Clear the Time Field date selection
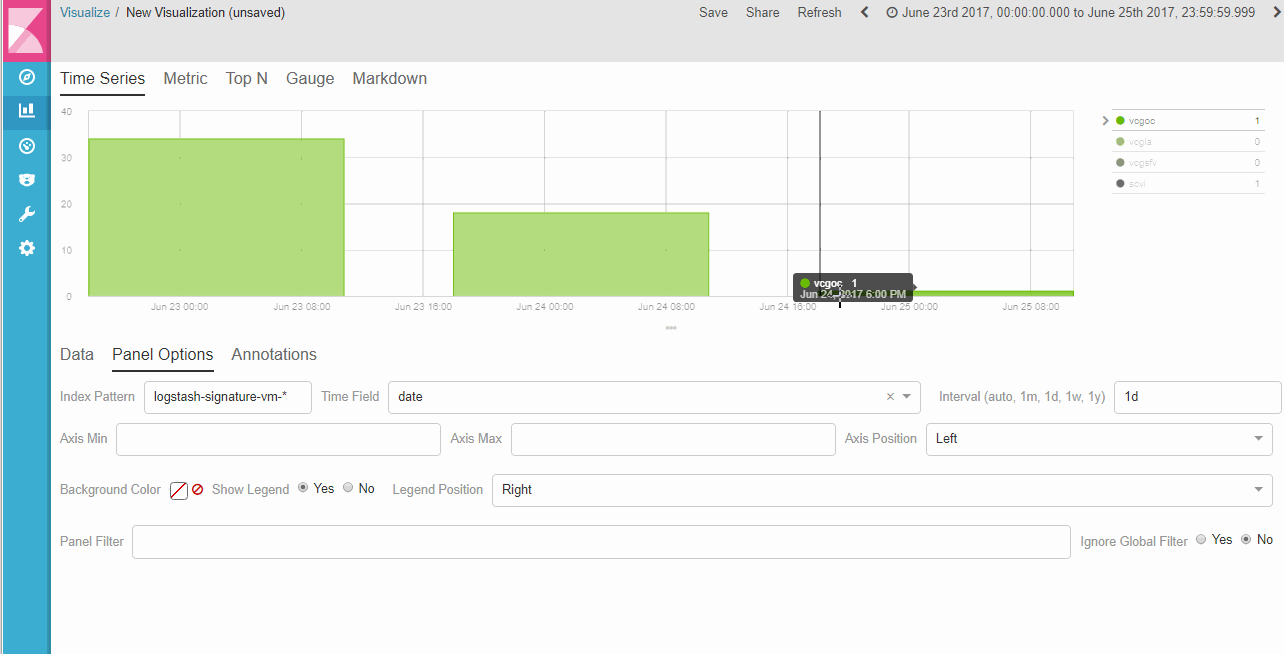This screenshot has width=1284, height=654. pos(890,397)
